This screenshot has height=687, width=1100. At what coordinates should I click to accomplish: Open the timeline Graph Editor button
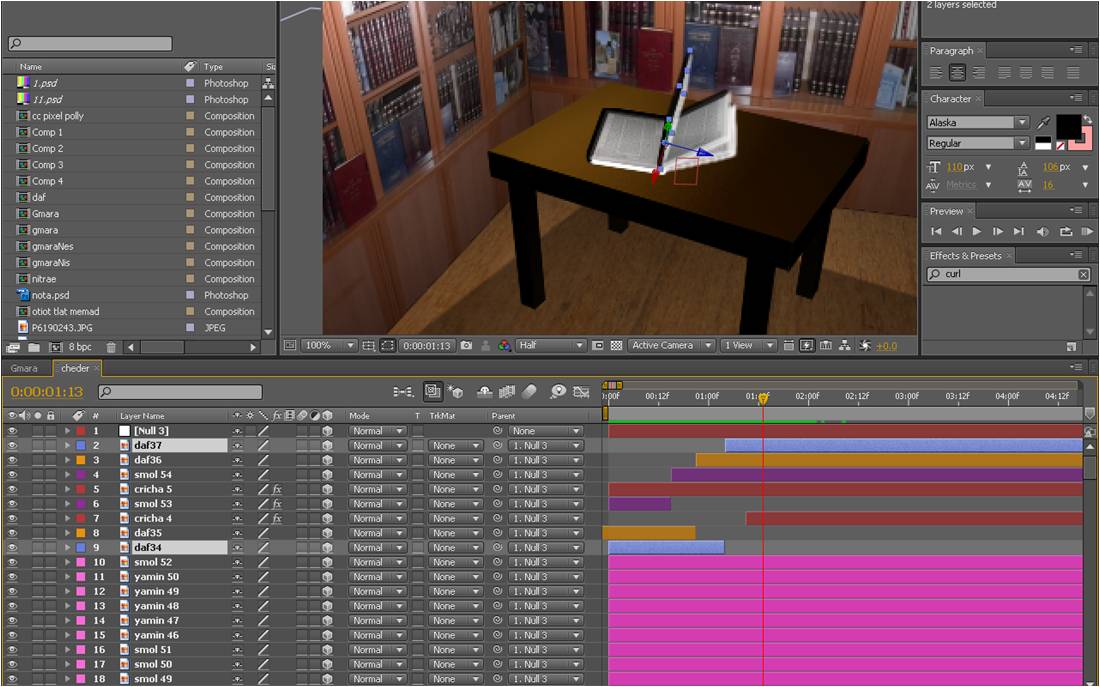[581, 392]
